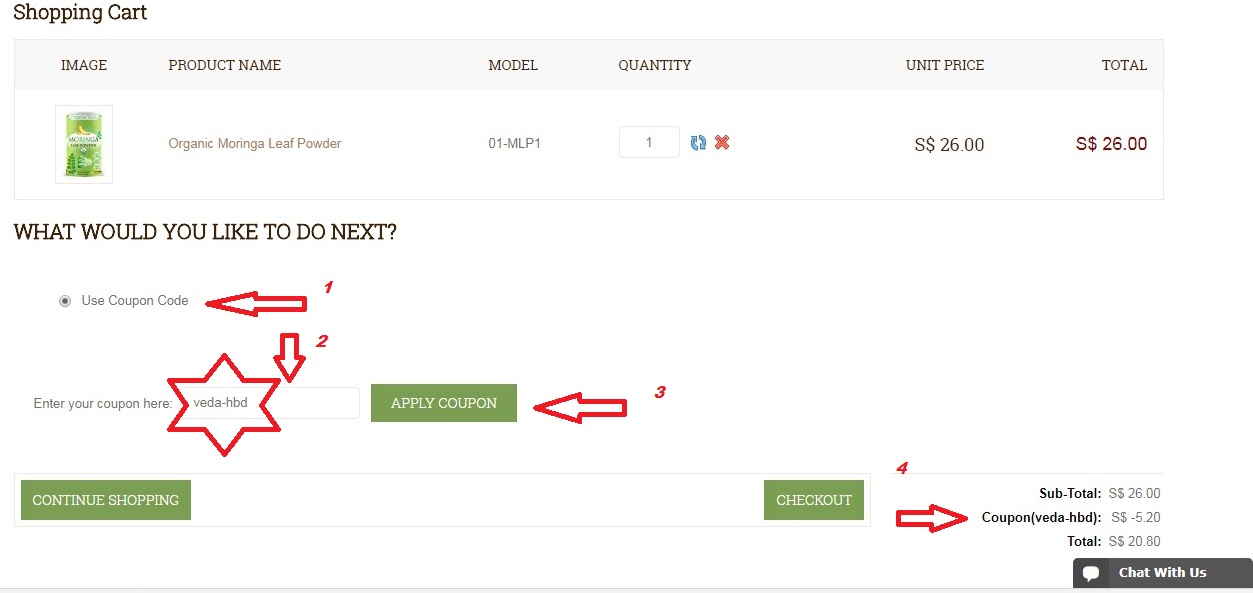Click the CONTINUE SHOPPING button
Image resolution: width=1253 pixels, height=593 pixels.
click(105, 500)
